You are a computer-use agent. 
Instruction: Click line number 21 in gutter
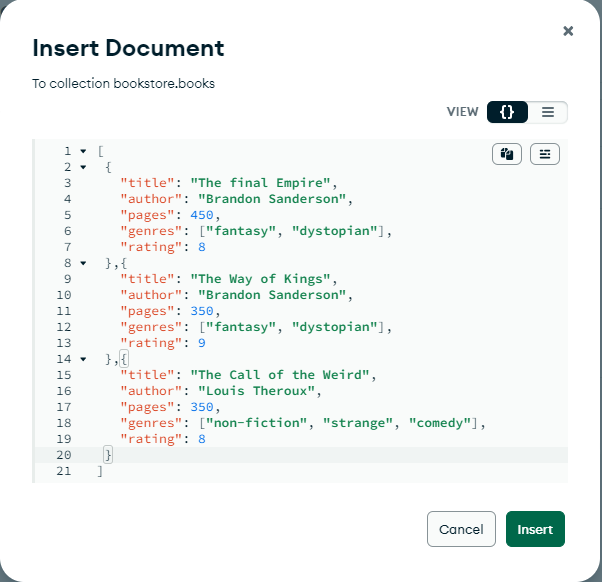[64, 471]
